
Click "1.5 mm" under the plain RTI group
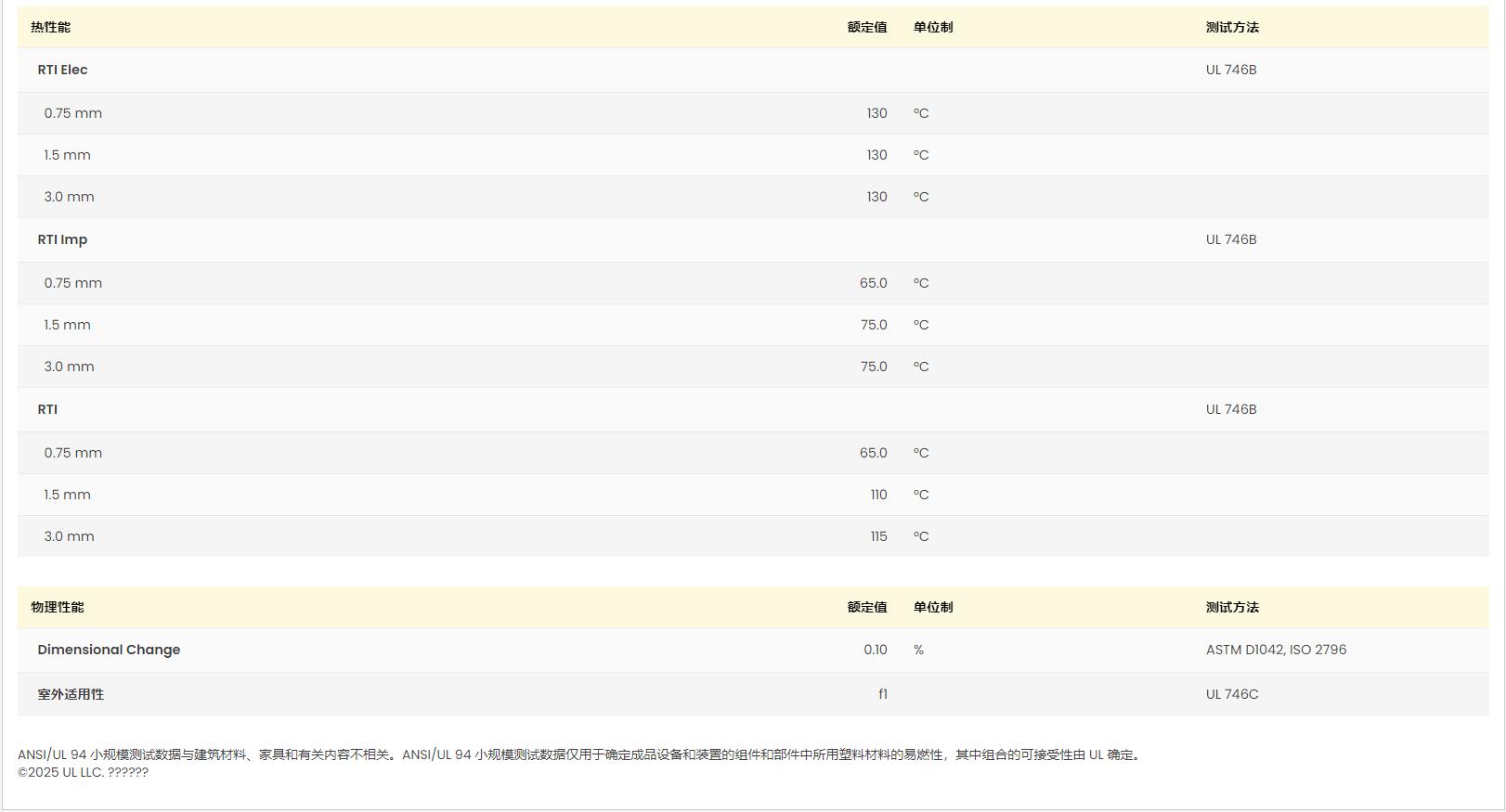pos(68,495)
